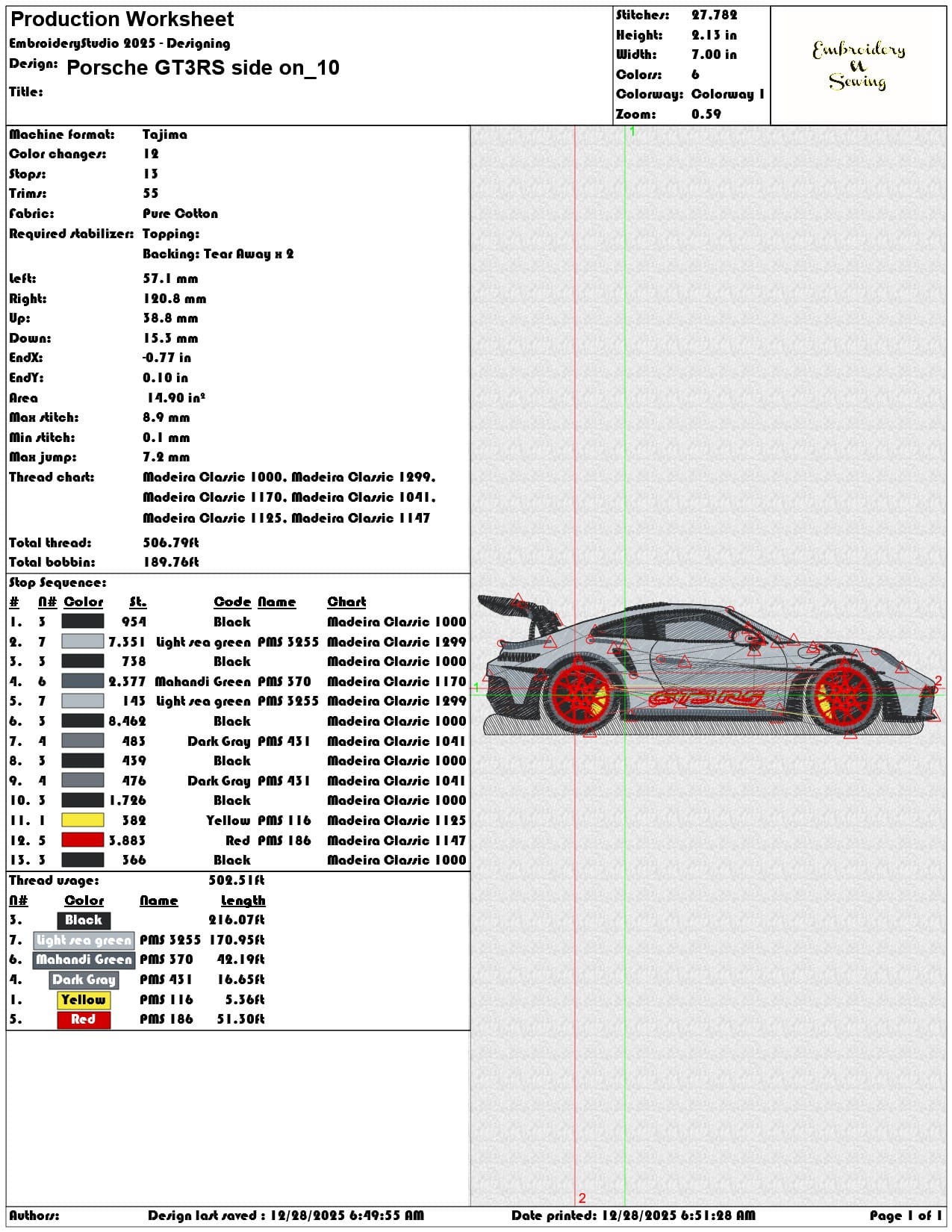Click the EndX value -0.77 in
This screenshot has height=1232, width=952.
click(167, 358)
